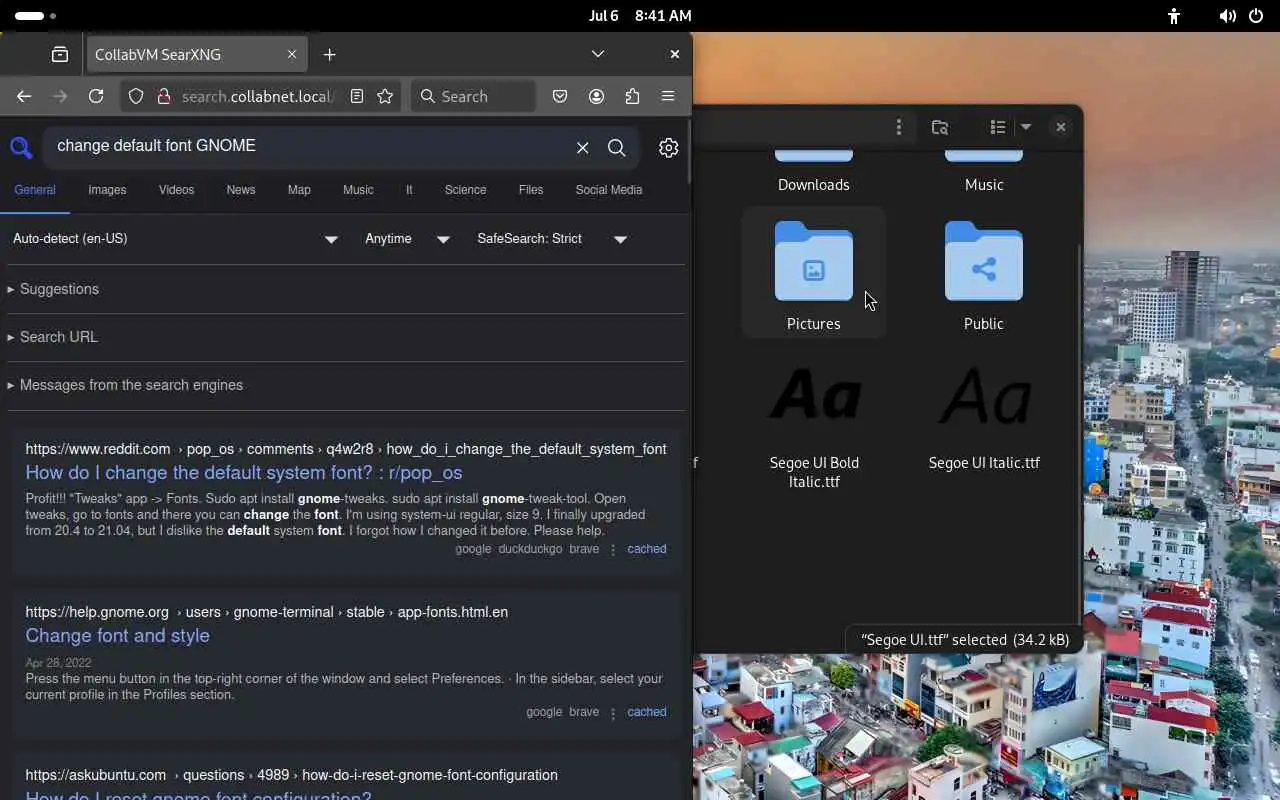Viewport: 1280px width, 800px height.
Task: Open Files window three-dot menu
Action: click(x=899, y=127)
